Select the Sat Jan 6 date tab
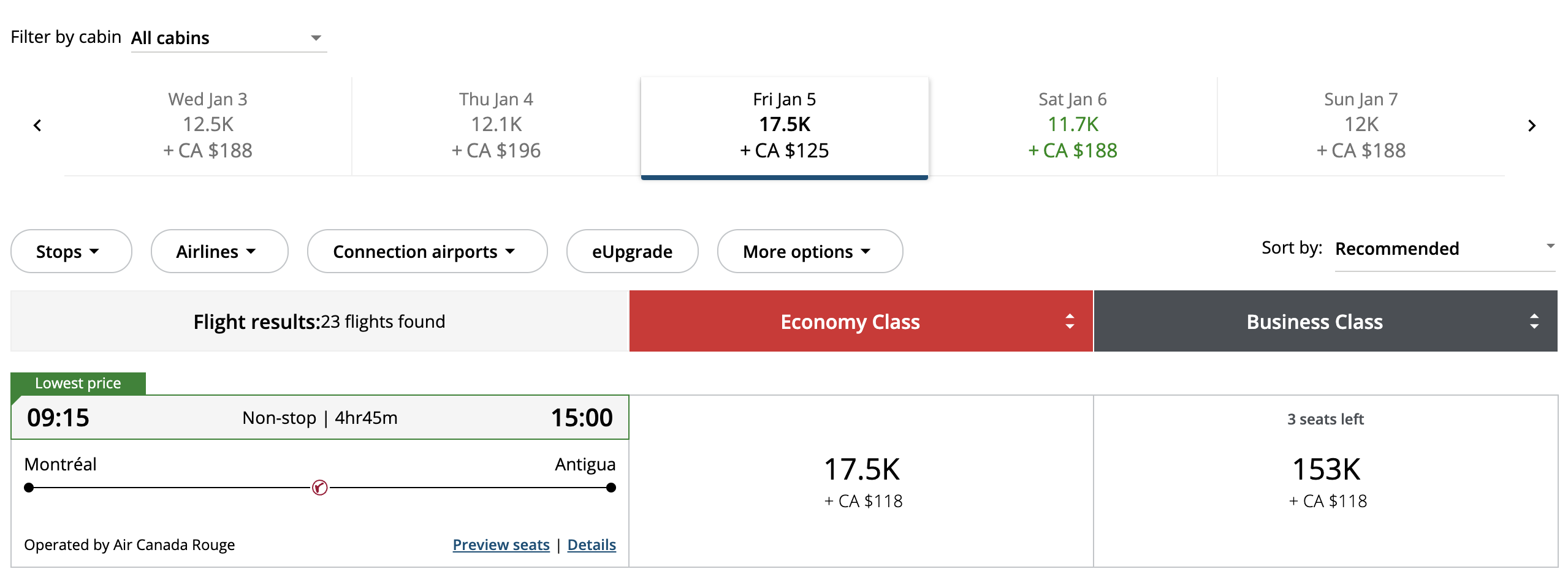The image size is (1568, 577). click(1073, 126)
